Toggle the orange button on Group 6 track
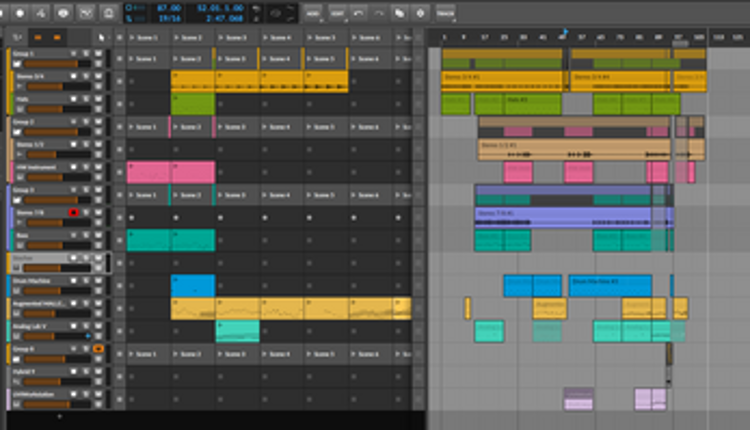 pos(98,348)
